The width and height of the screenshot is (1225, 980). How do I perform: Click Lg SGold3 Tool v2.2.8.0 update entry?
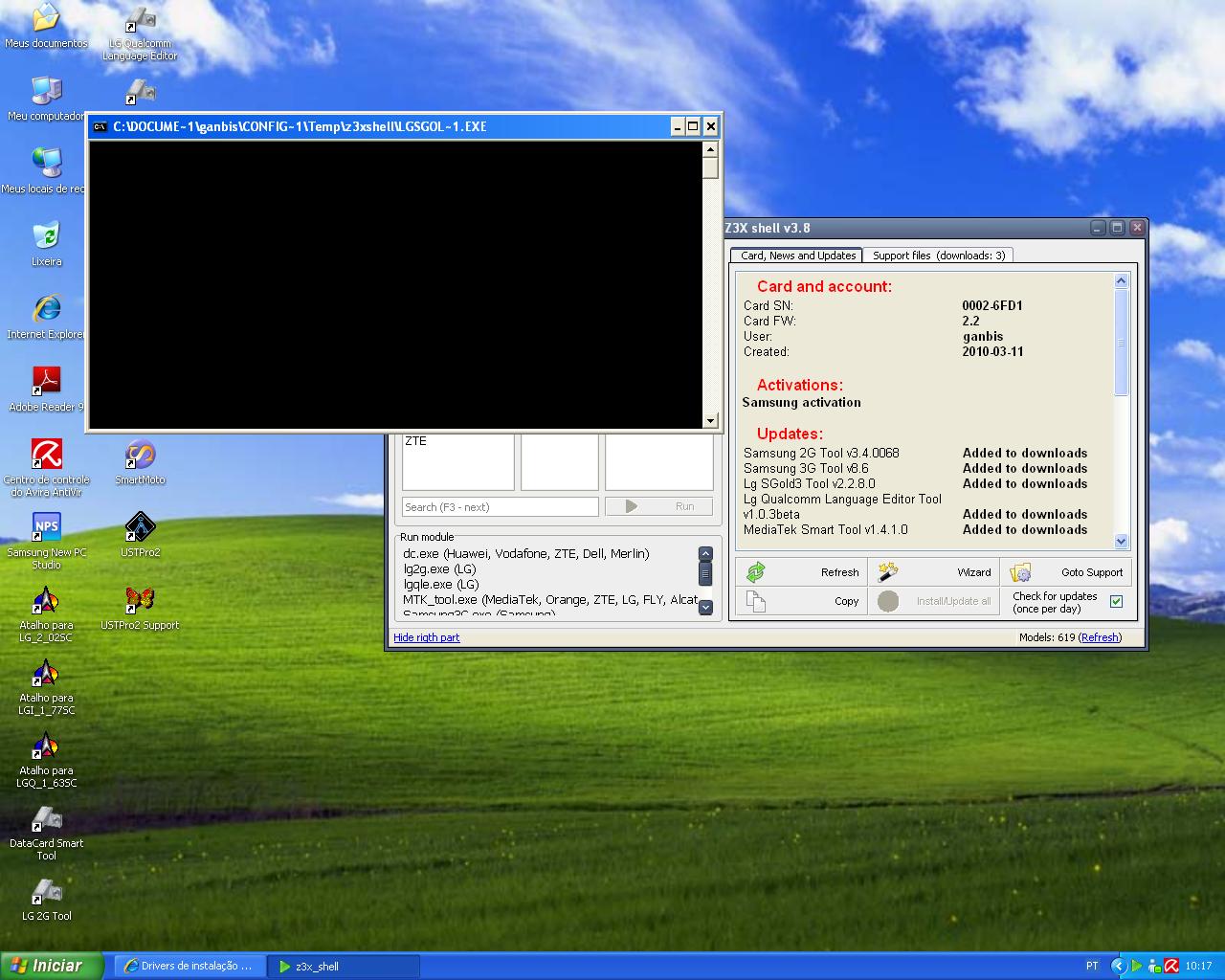pos(809,484)
